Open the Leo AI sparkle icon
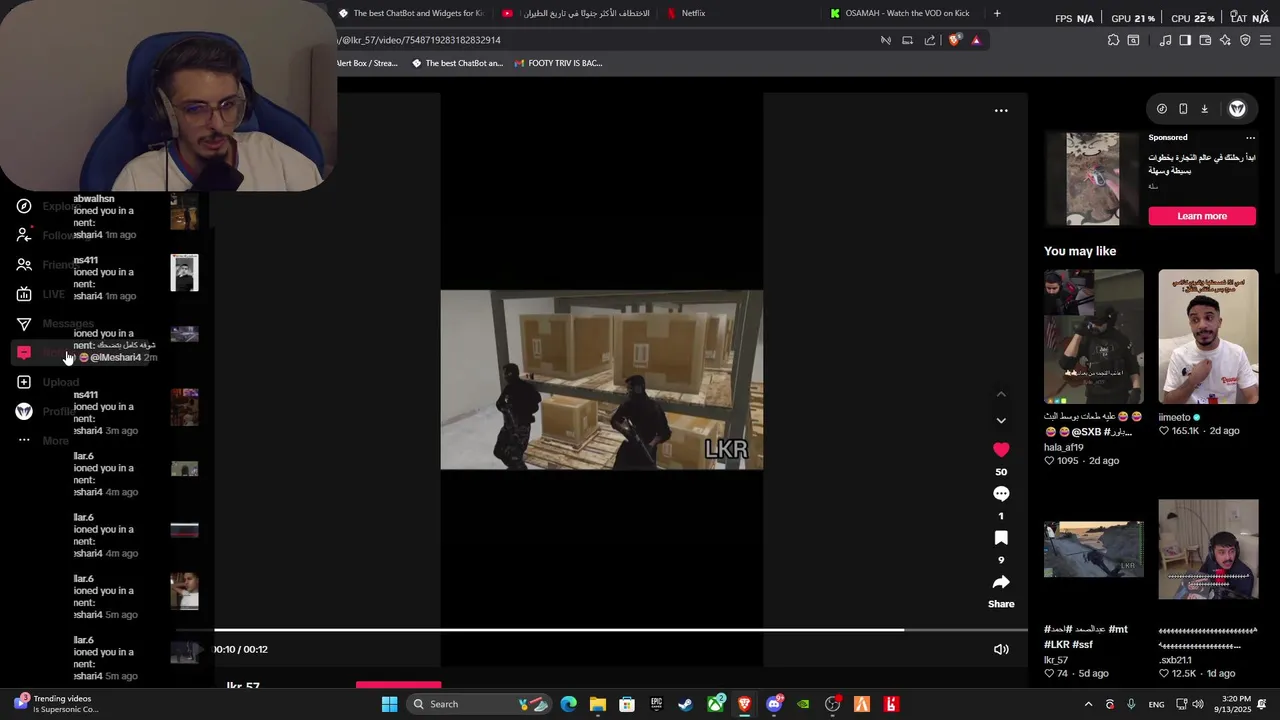Screen dimensions: 1280x720 1225,40
